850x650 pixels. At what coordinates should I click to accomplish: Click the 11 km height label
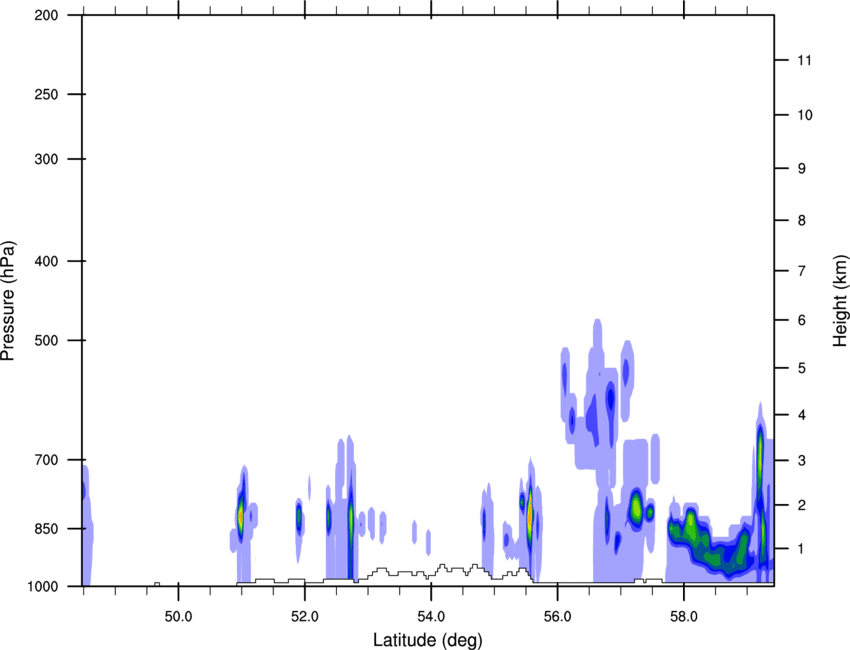805,60
